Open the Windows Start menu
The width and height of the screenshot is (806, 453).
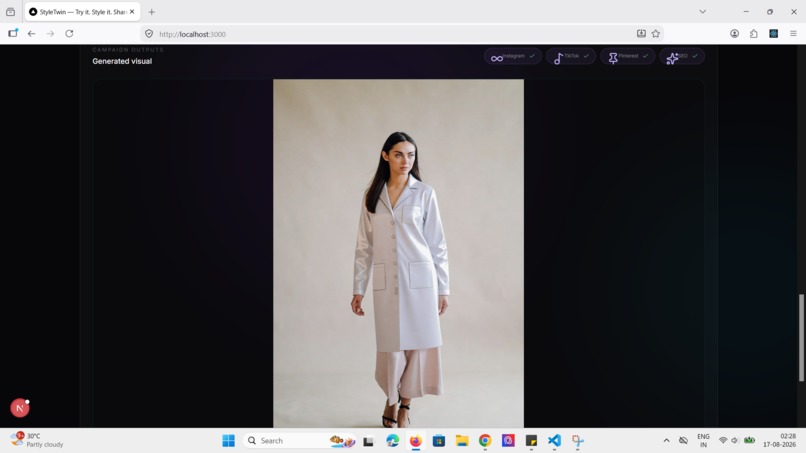point(228,441)
